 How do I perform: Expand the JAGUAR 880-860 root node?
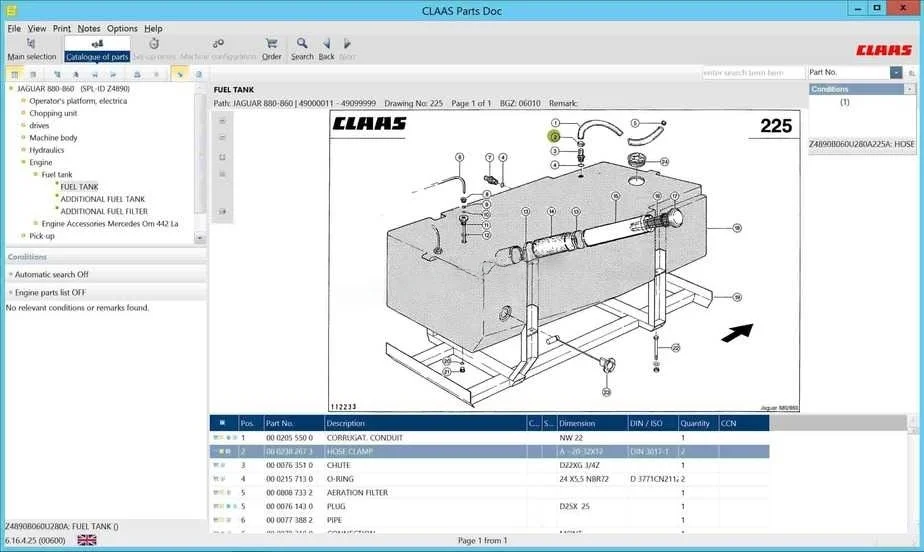[x=11, y=88]
